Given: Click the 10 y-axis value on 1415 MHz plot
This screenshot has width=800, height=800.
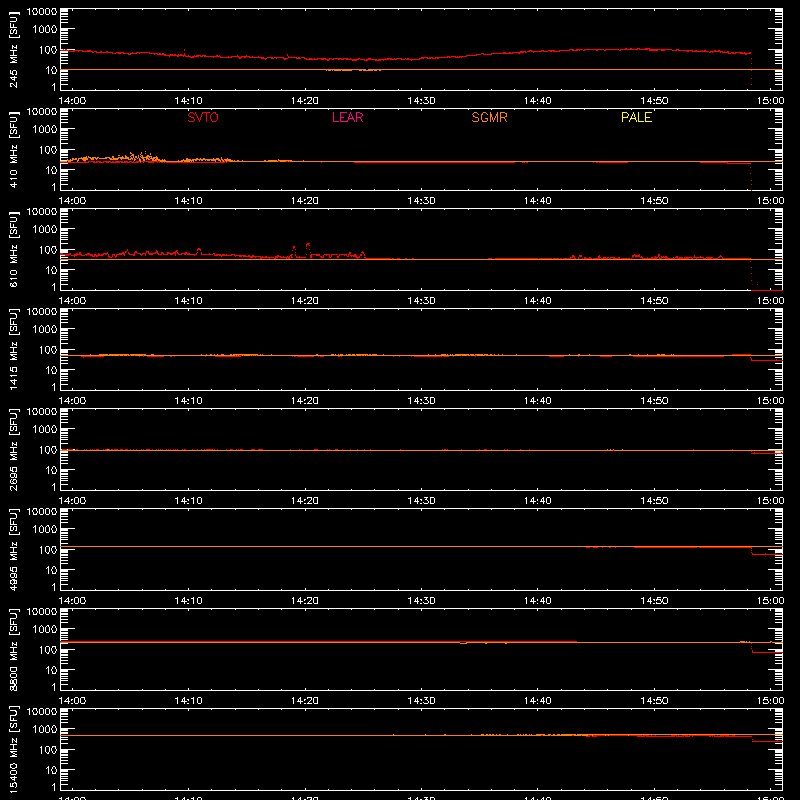Looking at the screenshot, I should (x=52, y=370).
